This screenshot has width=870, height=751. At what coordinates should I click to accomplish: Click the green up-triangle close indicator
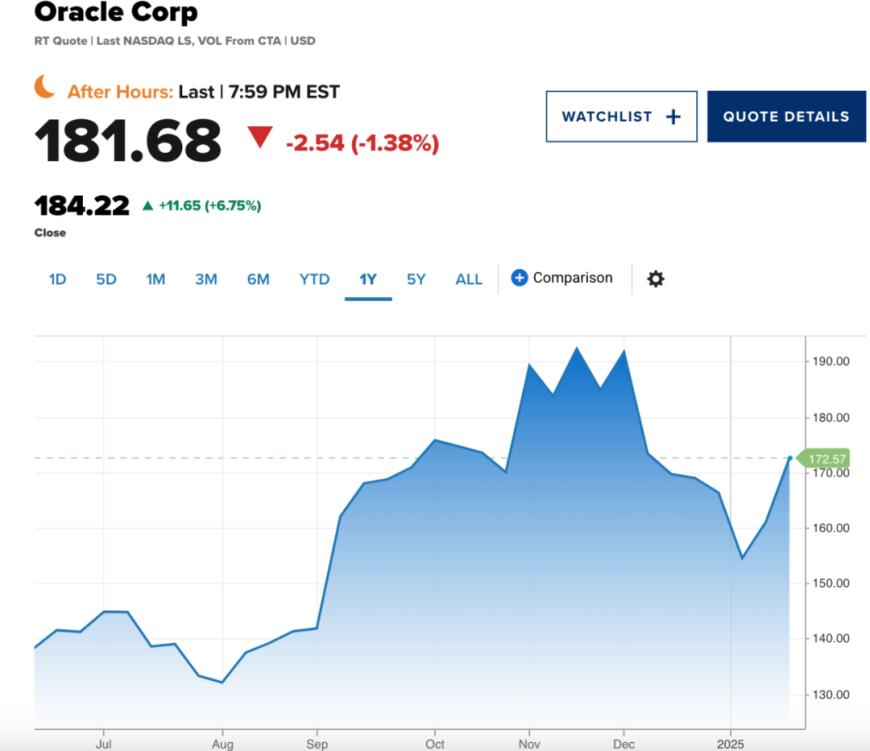tap(148, 206)
